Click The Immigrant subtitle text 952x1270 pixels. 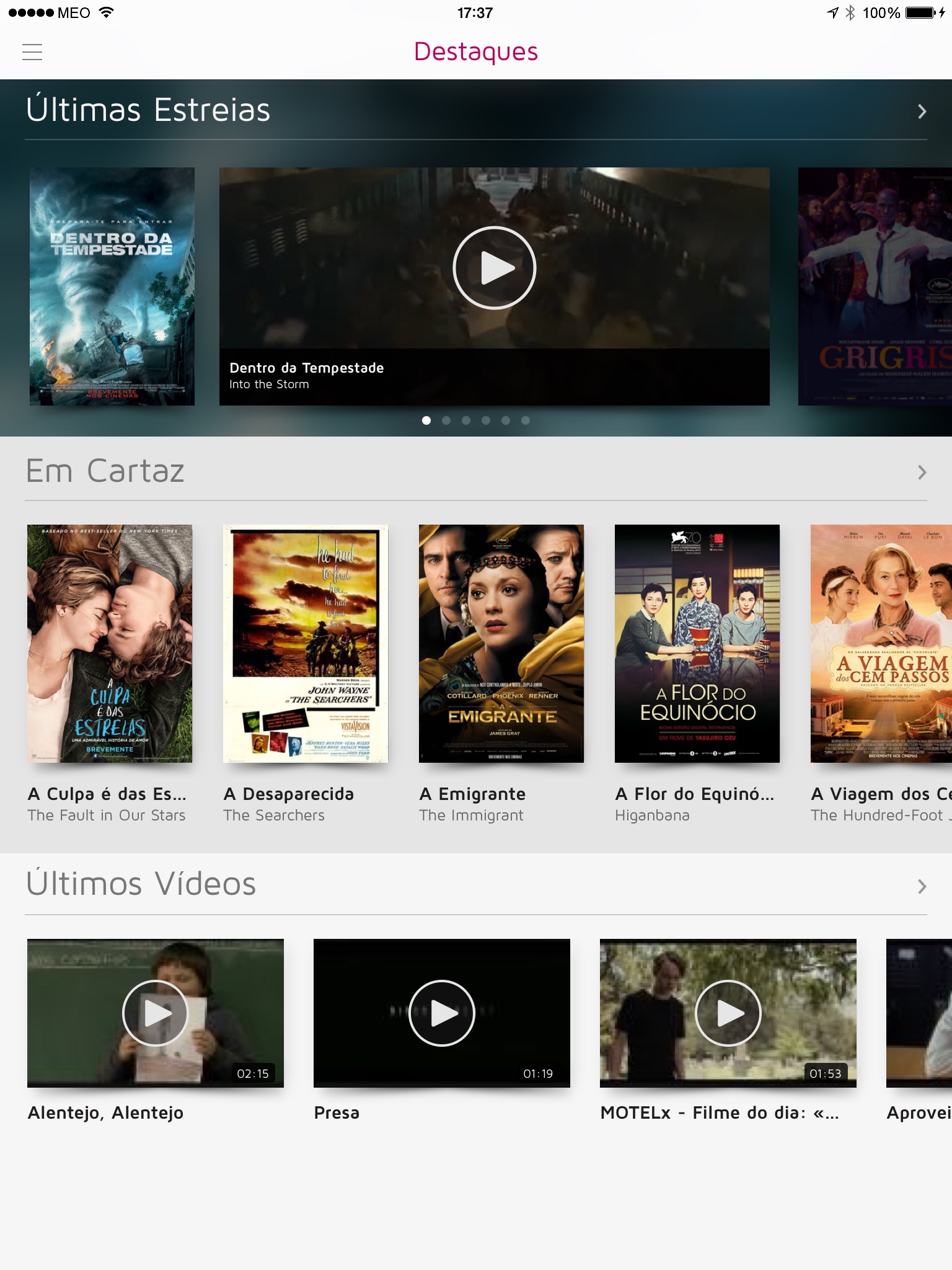(x=472, y=815)
